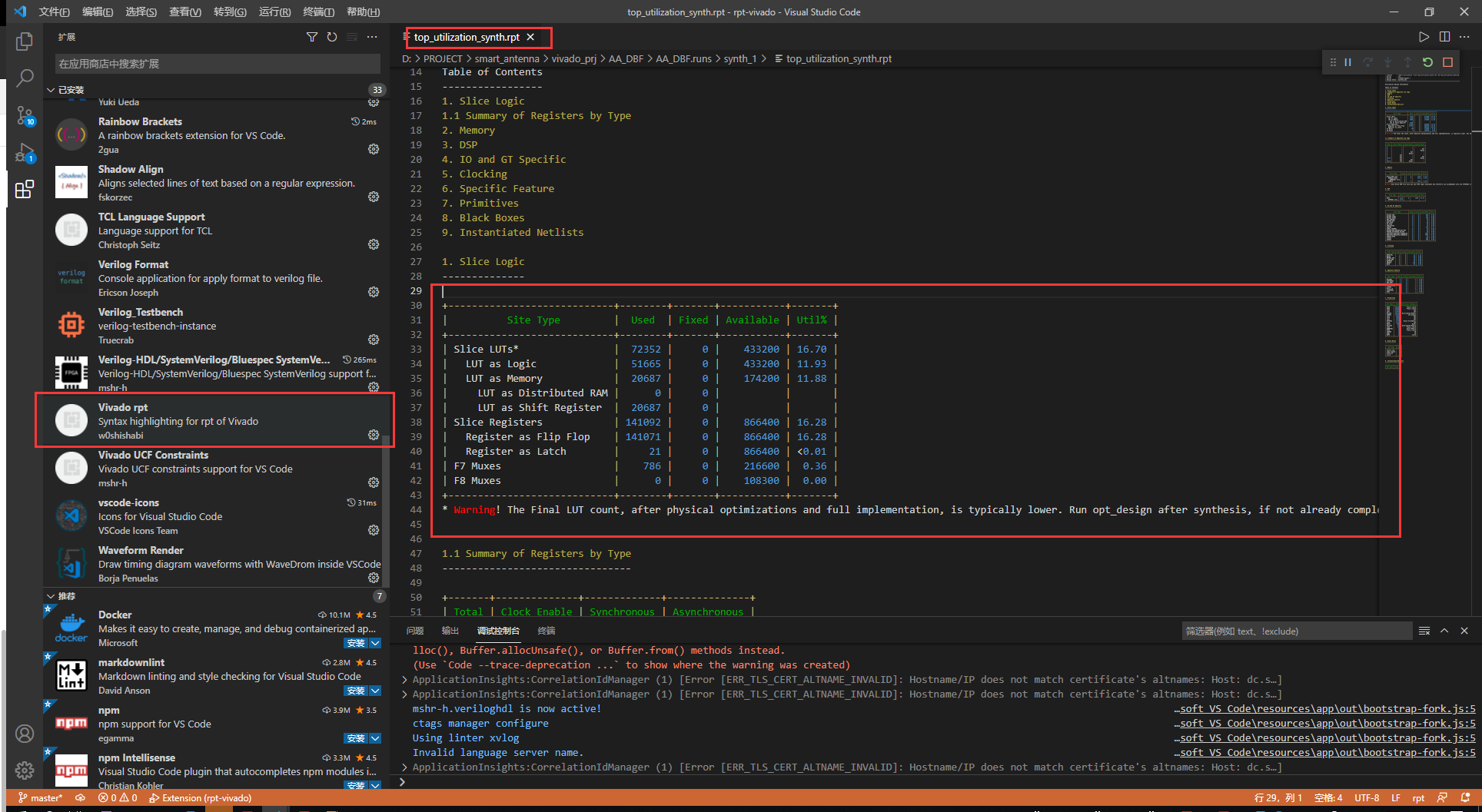1482x812 pixels.
Task: Click Step Over in debug toolbar
Action: [x=1368, y=62]
